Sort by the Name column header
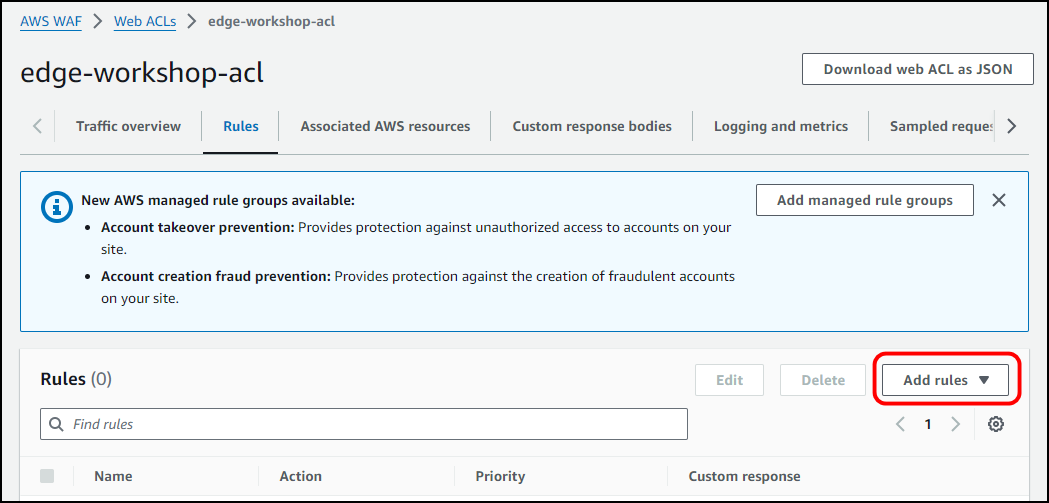This screenshot has height=503, width=1049. coord(113,477)
